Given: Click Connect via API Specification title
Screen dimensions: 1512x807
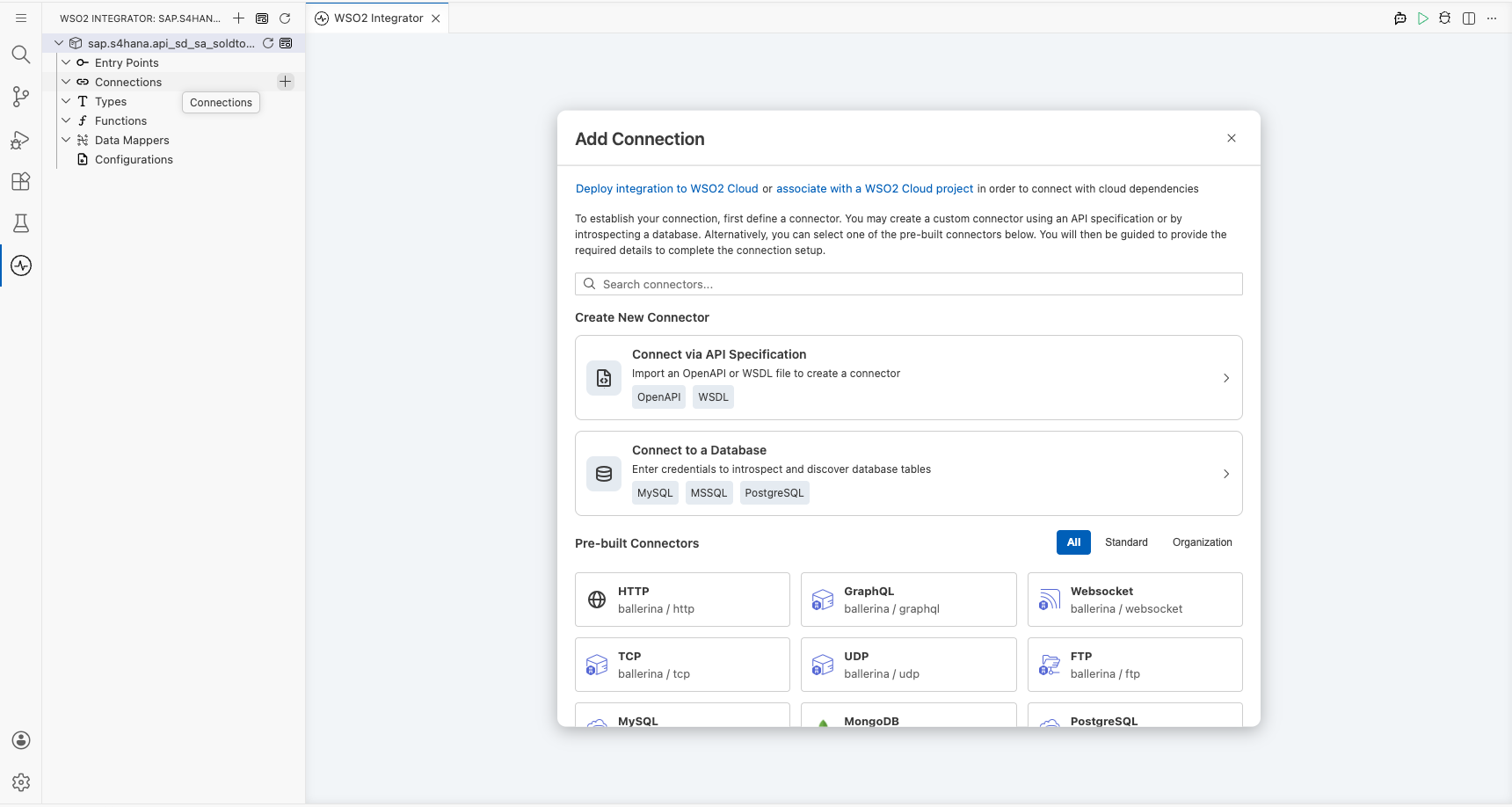Looking at the screenshot, I should click(x=719, y=354).
